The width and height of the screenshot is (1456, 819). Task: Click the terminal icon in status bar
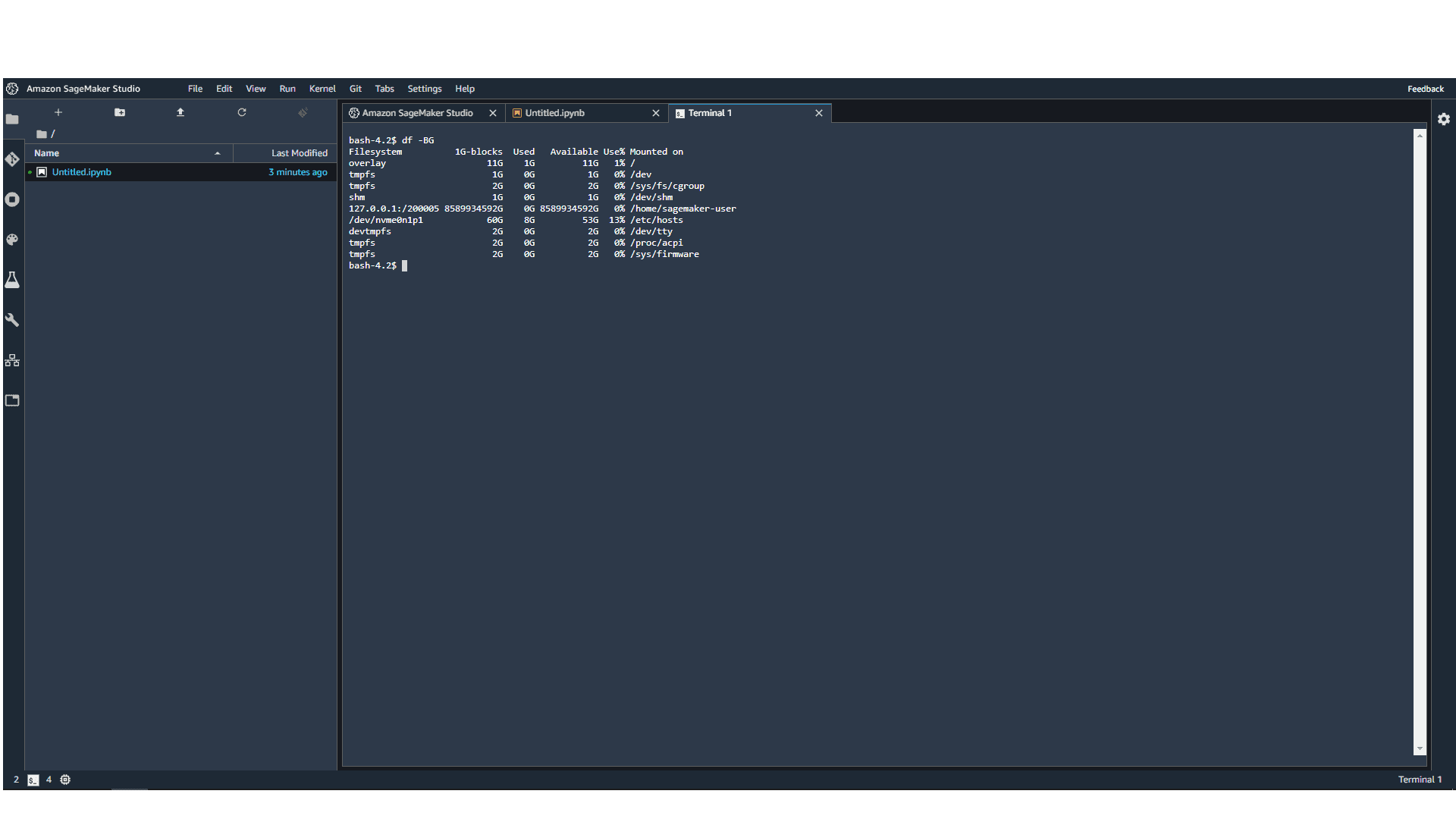click(33, 780)
